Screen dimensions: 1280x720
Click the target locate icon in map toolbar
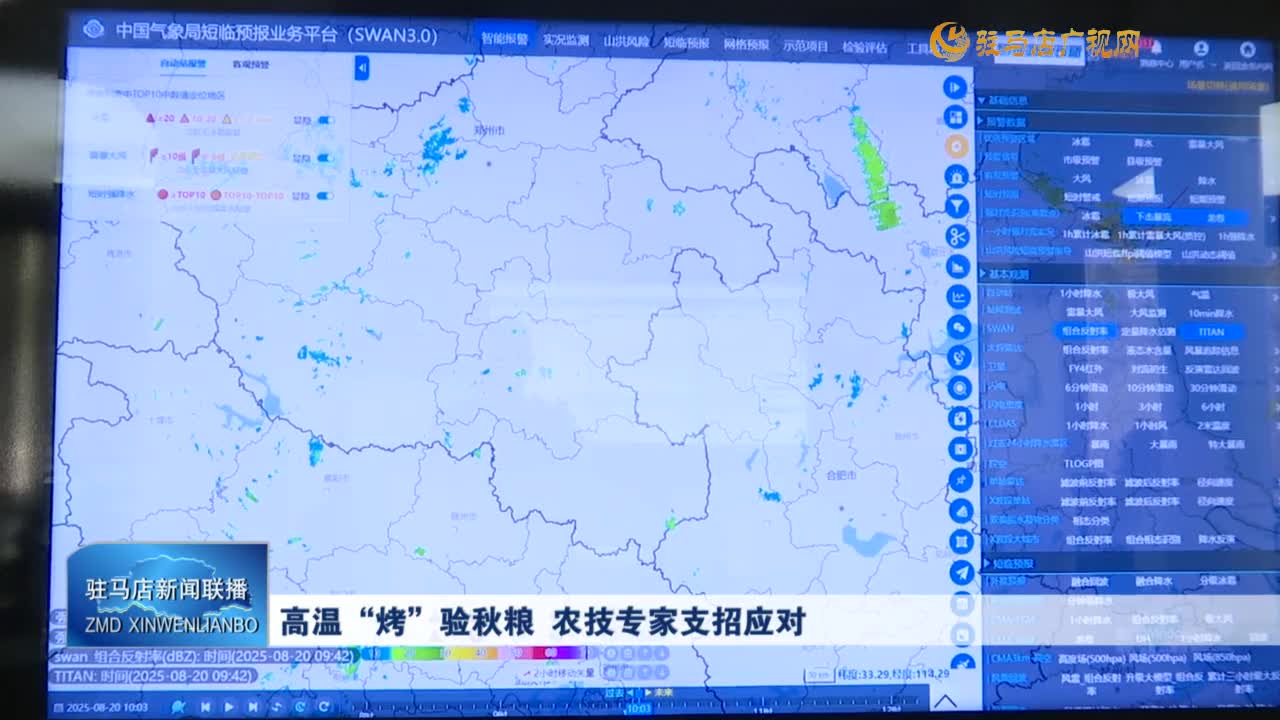(x=959, y=388)
